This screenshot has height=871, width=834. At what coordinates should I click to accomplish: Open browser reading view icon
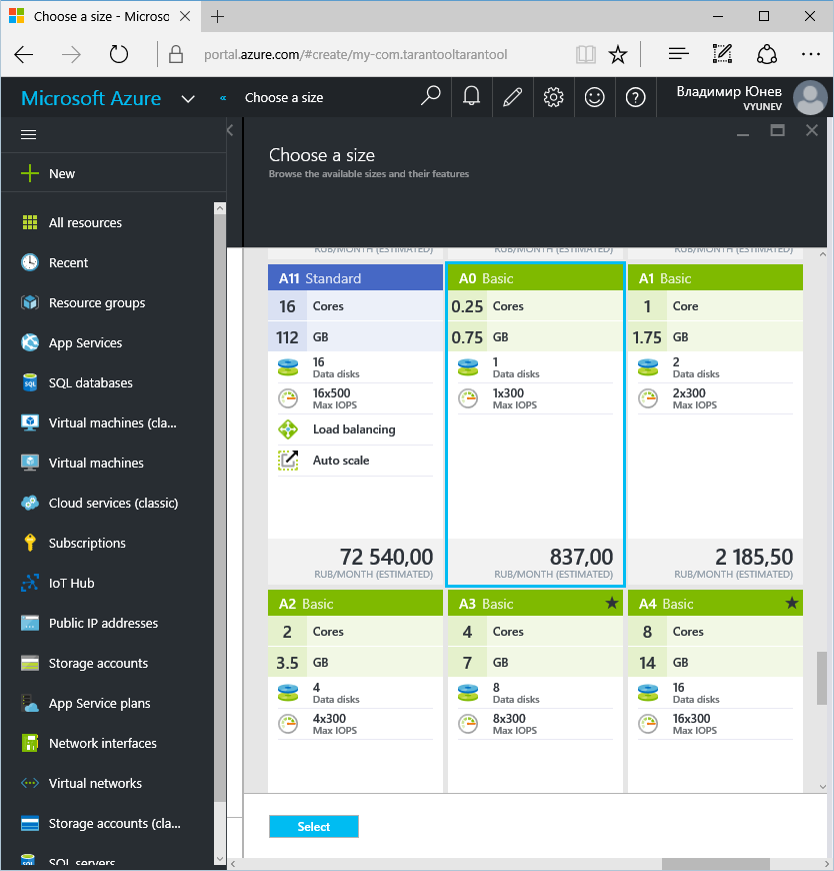point(586,54)
